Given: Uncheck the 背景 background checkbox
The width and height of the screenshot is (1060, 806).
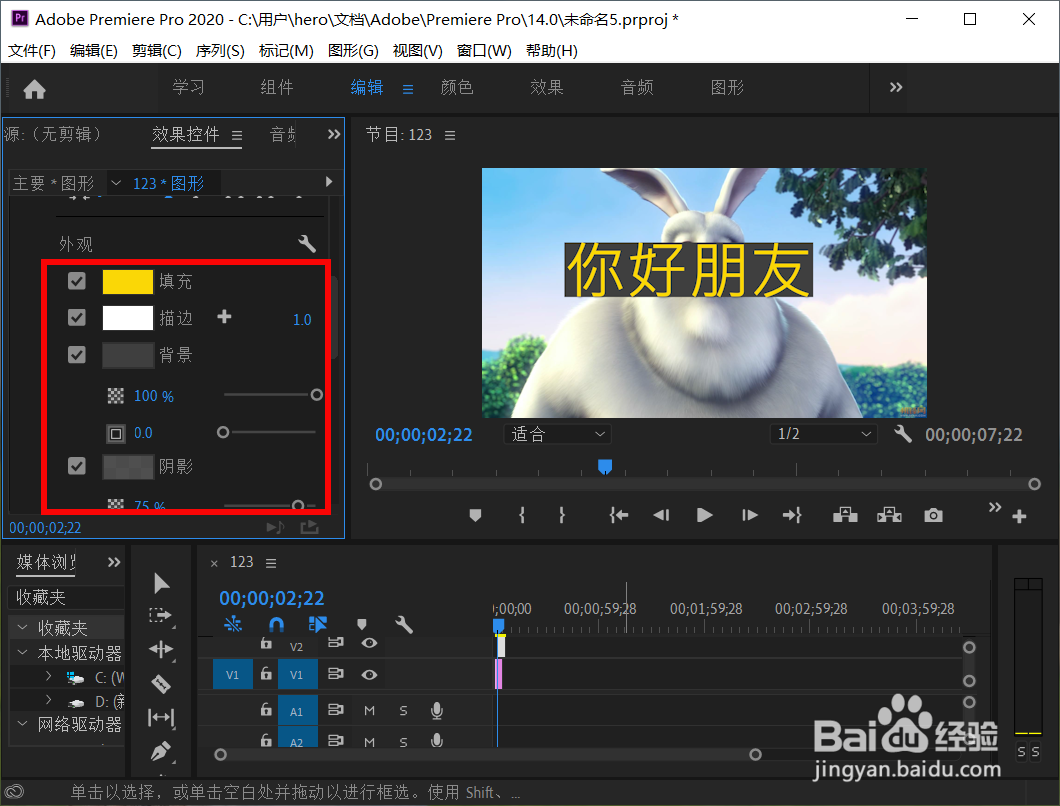Looking at the screenshot, I should [77, 354].
